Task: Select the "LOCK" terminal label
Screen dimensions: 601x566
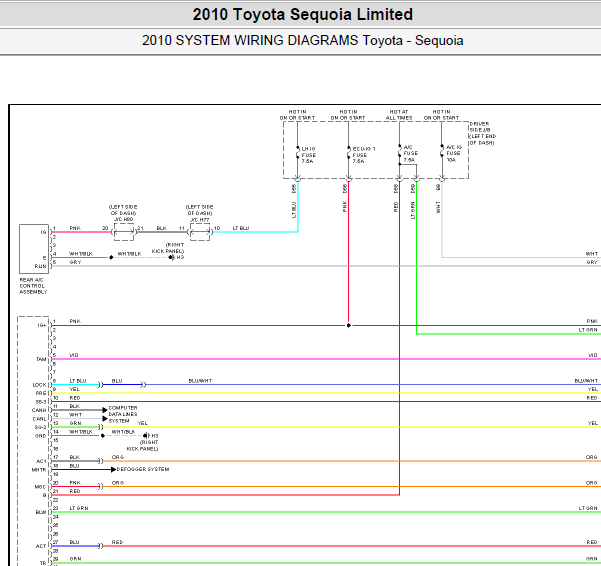Action: 39,385
